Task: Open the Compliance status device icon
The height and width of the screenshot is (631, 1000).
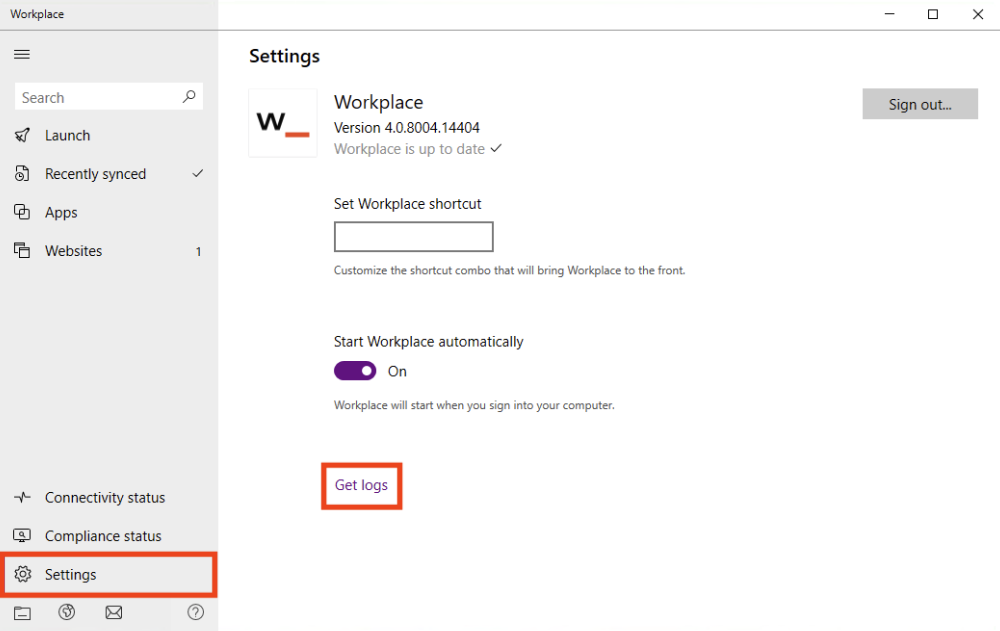Action: tap(22, 536)
